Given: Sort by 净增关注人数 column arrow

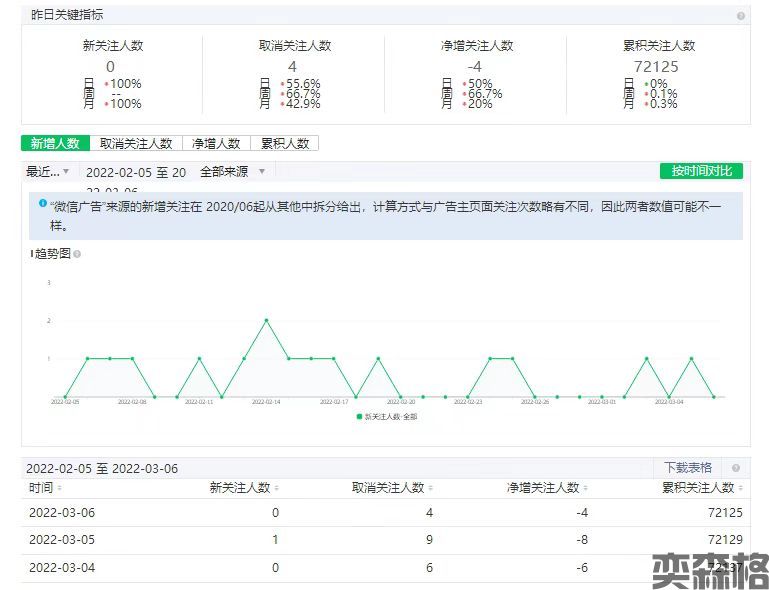Looking at the screenshot, I should coord(586,488).
